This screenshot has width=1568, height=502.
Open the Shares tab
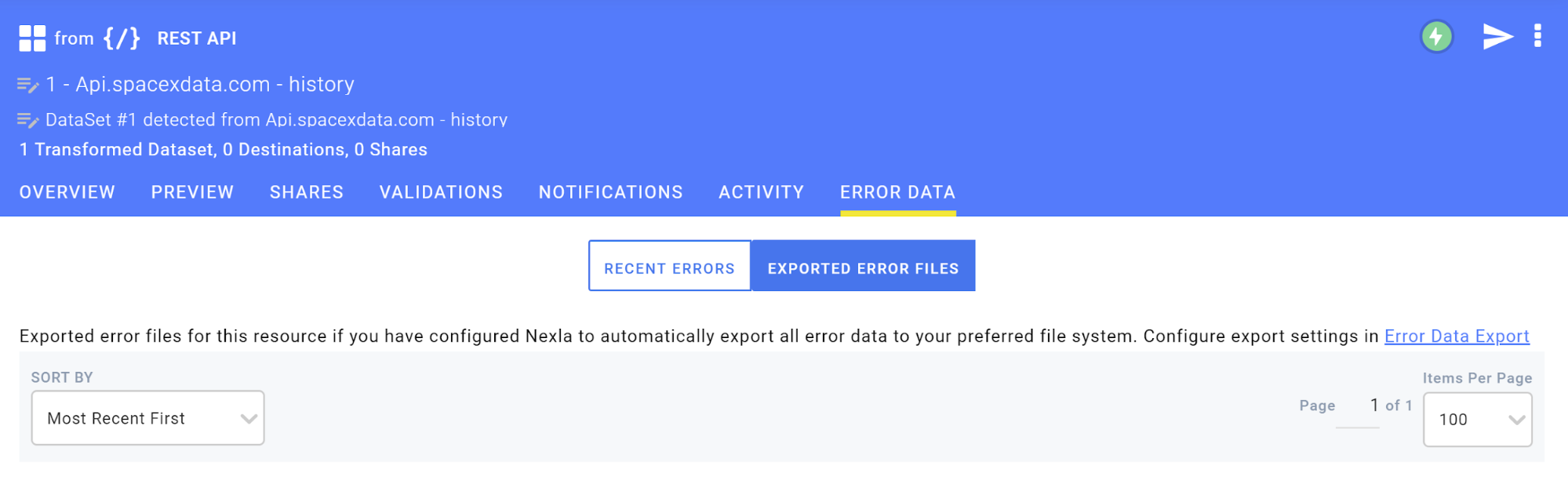(x=307, y=192)
